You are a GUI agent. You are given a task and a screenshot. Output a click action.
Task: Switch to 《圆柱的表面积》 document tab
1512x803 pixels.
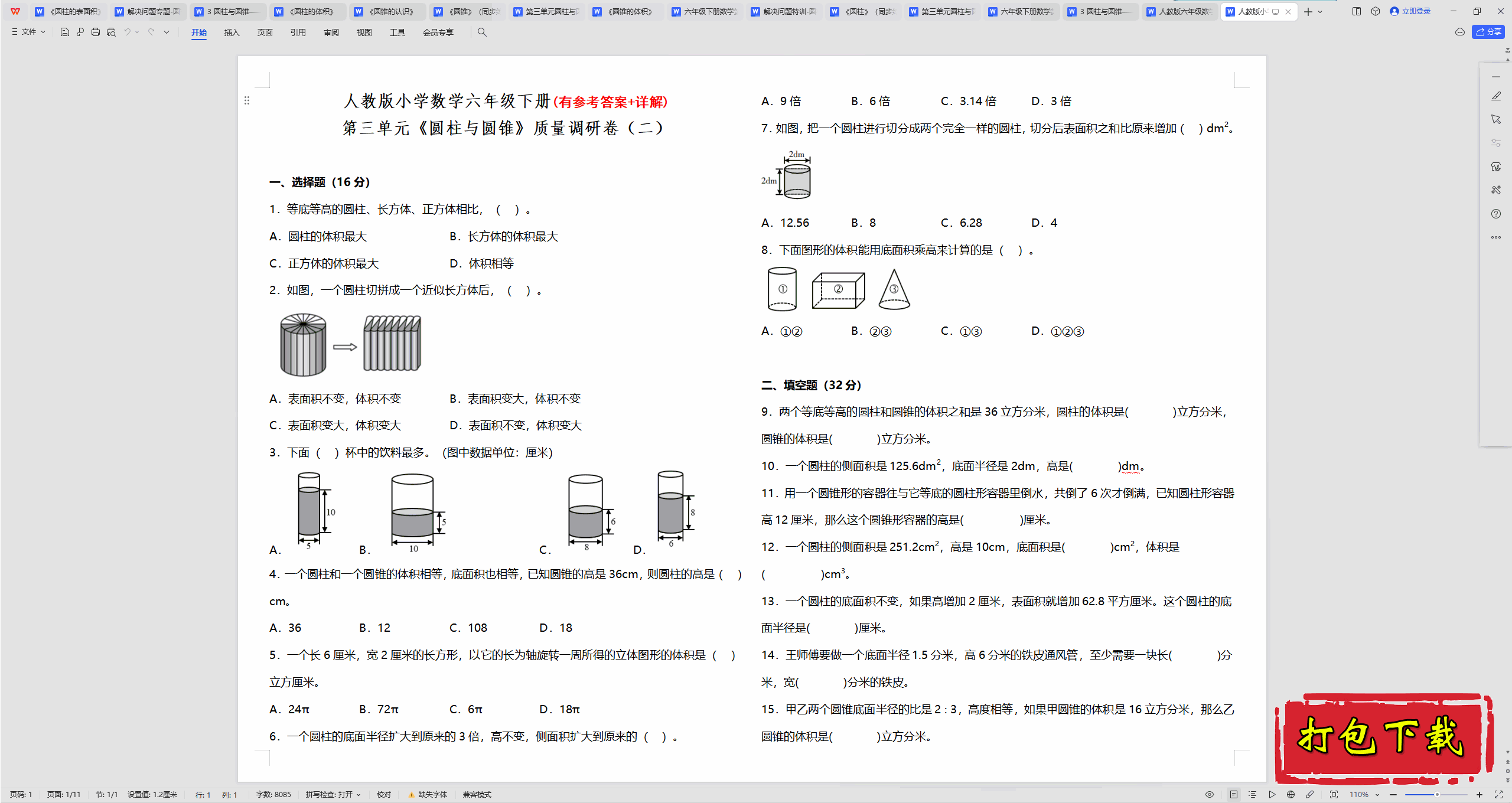point(69,11)
